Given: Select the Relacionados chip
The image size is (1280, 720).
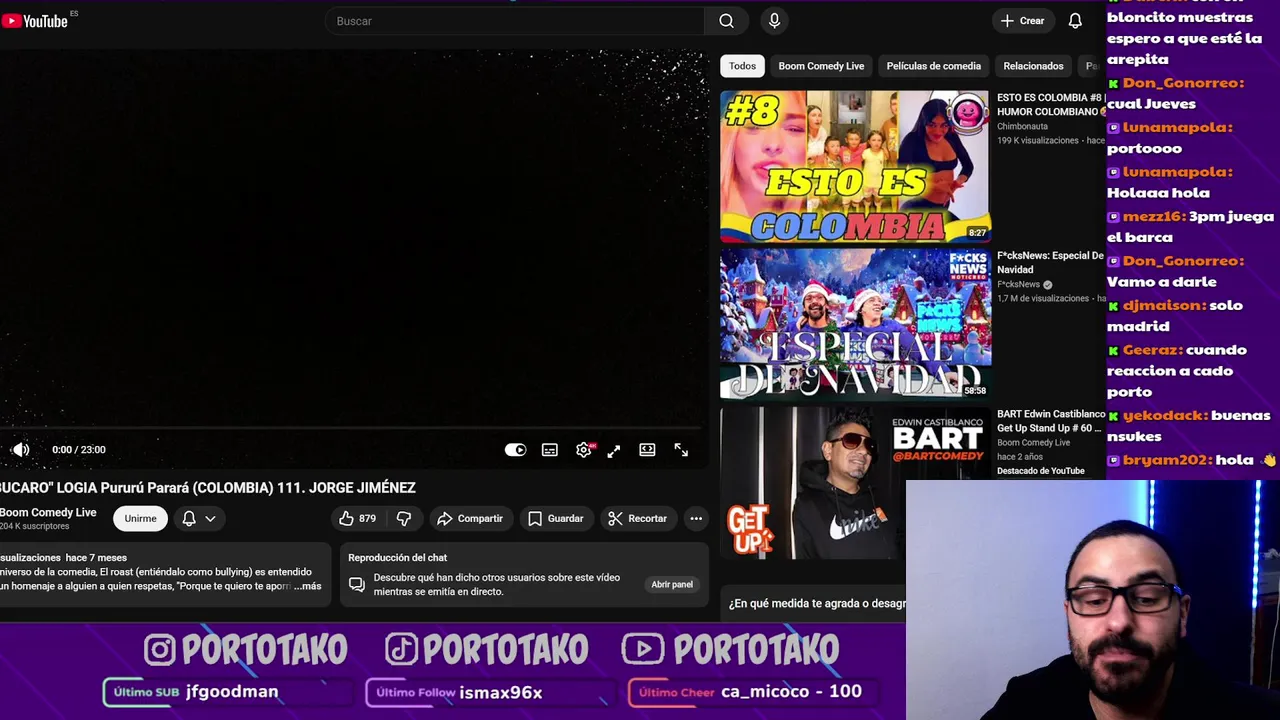Looking at the screenshot, I should pyautogui.click(x=1033, y=66).
